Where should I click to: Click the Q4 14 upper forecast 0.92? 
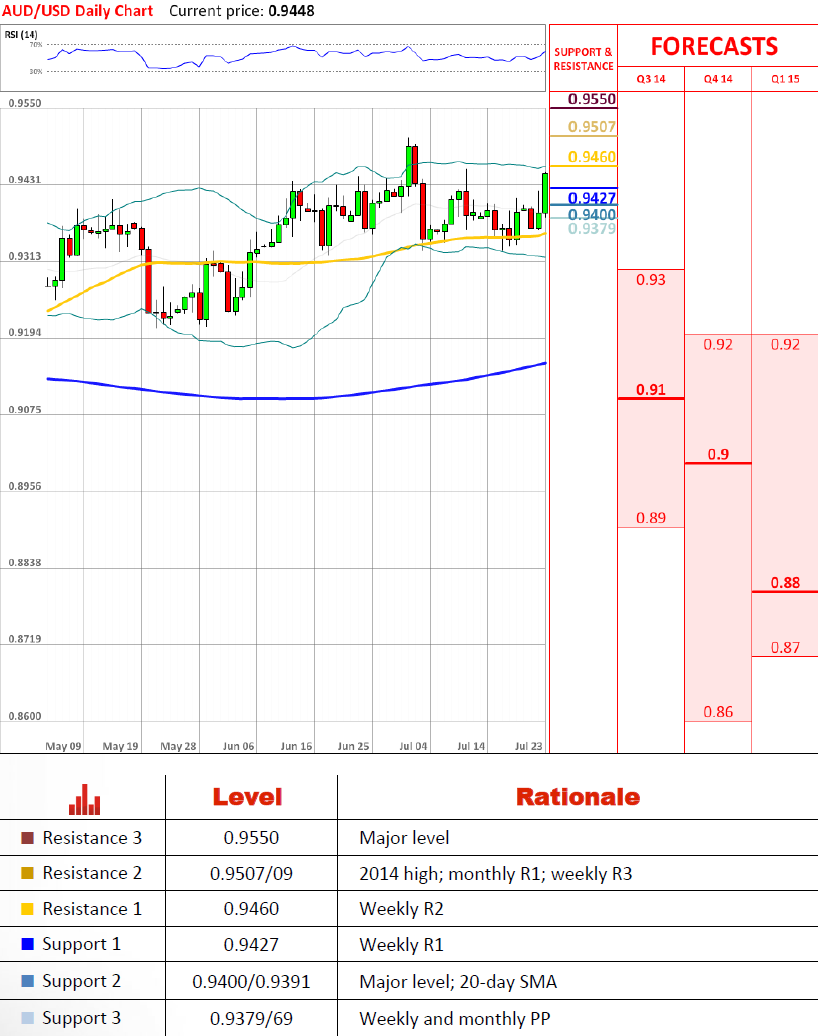pyautogui.click(x=718, y=344)
